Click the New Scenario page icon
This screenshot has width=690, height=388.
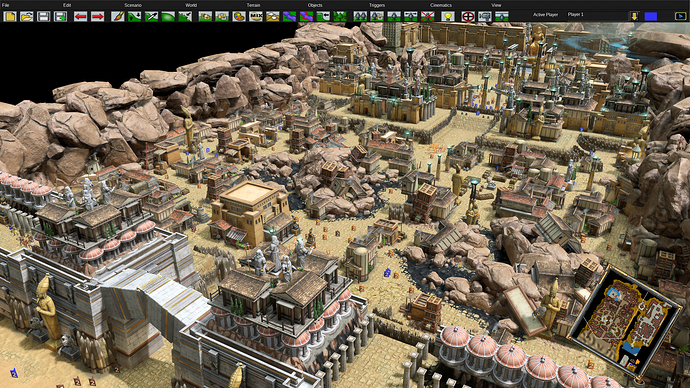click(10, 17)
